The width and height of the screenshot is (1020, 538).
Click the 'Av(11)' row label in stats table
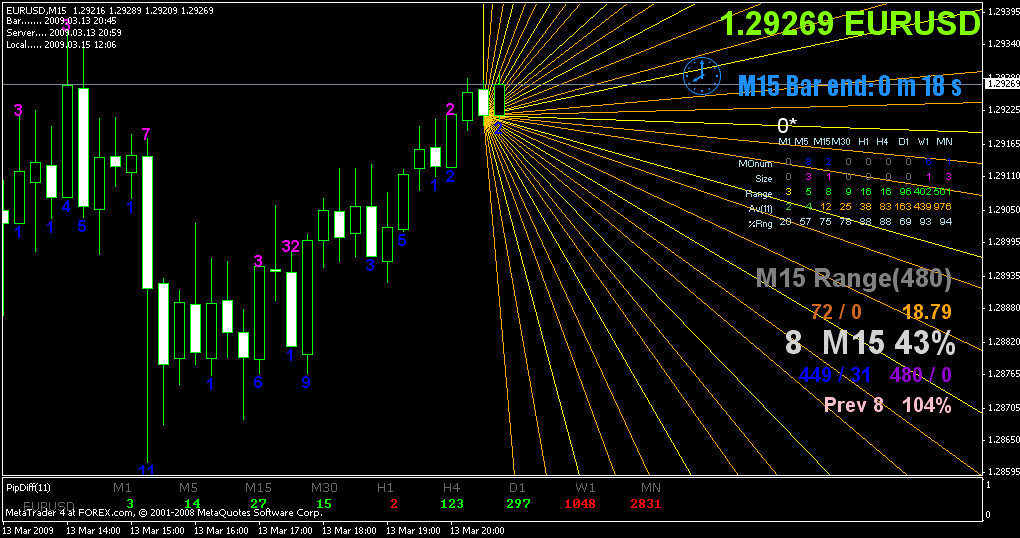pyautogui.click(x=760, y=208)
